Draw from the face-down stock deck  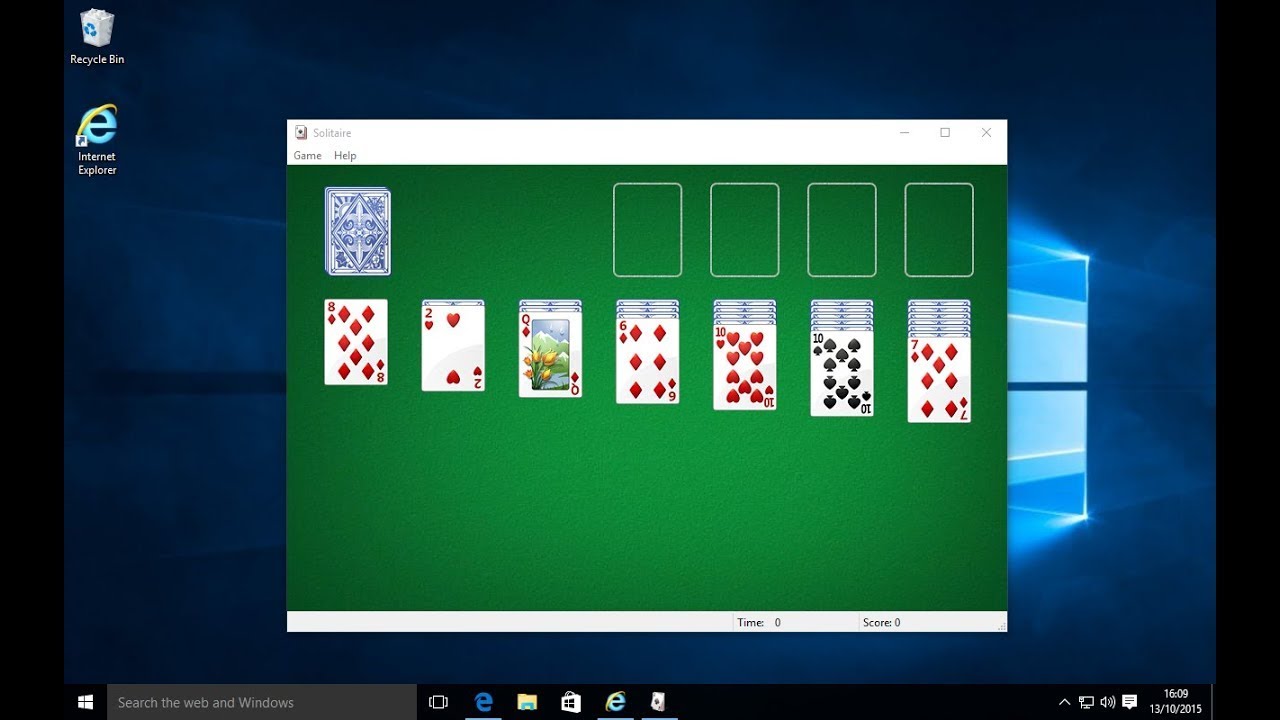click(358, 231)
